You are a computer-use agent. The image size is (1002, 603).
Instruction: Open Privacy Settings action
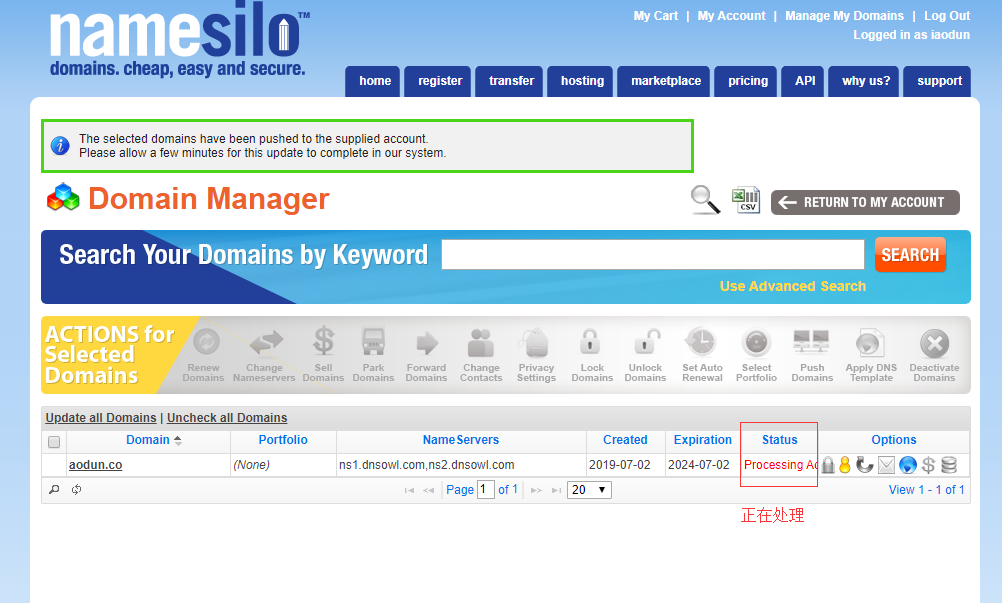536,343
